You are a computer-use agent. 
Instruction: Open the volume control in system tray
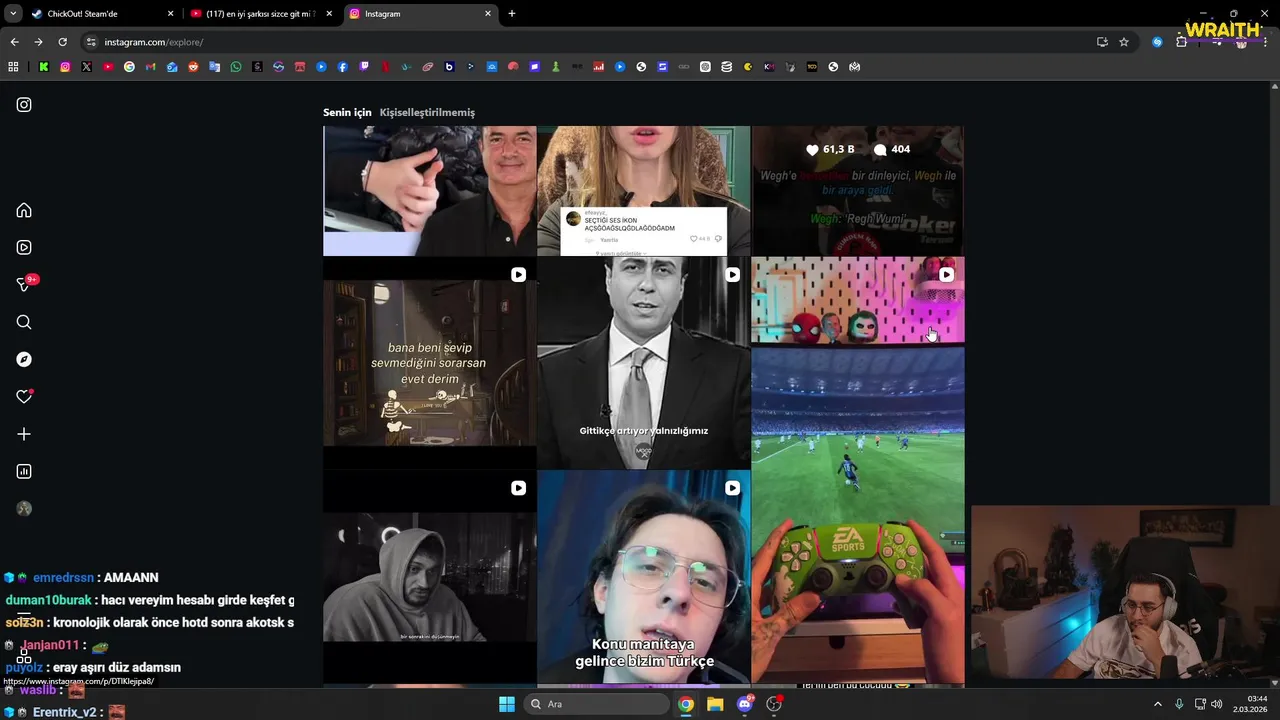pos(1217,704)
